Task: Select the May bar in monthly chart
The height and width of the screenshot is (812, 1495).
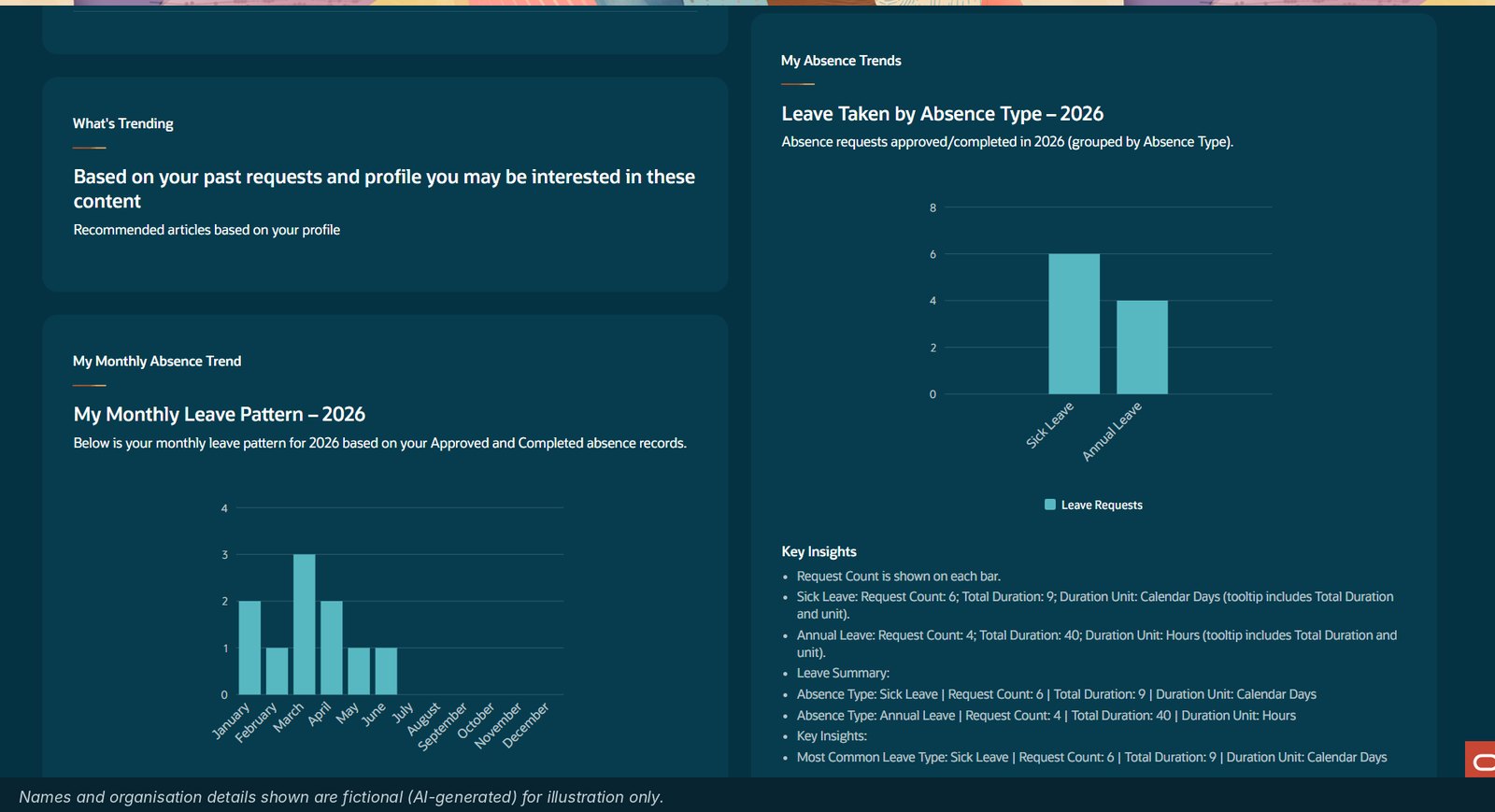Action: (x=359, y=671)
